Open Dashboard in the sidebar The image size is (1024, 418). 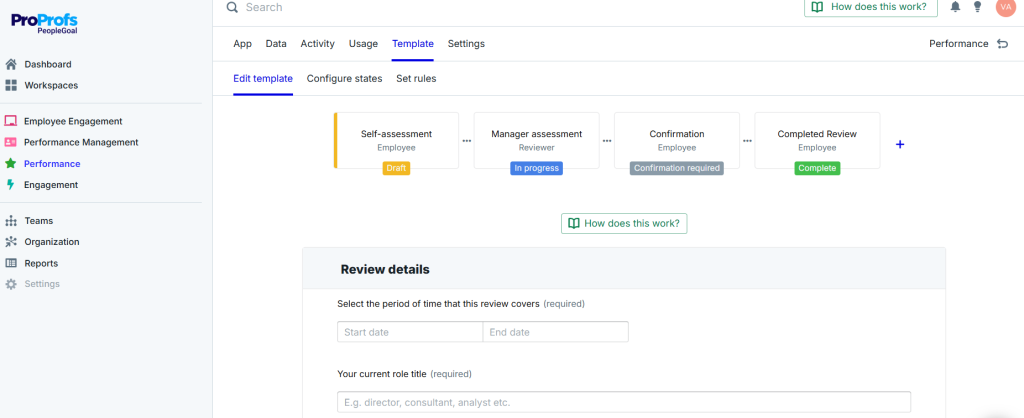click(x=48, y=65)
